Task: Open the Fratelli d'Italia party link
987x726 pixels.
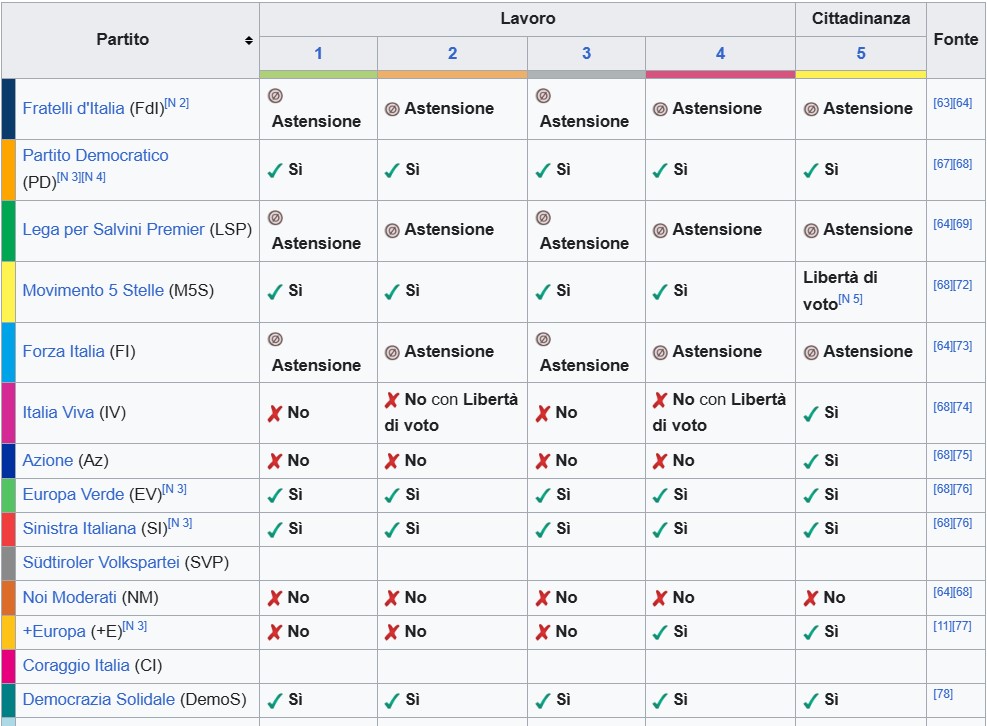Action: pyautogui.click(x=73, y=108)
